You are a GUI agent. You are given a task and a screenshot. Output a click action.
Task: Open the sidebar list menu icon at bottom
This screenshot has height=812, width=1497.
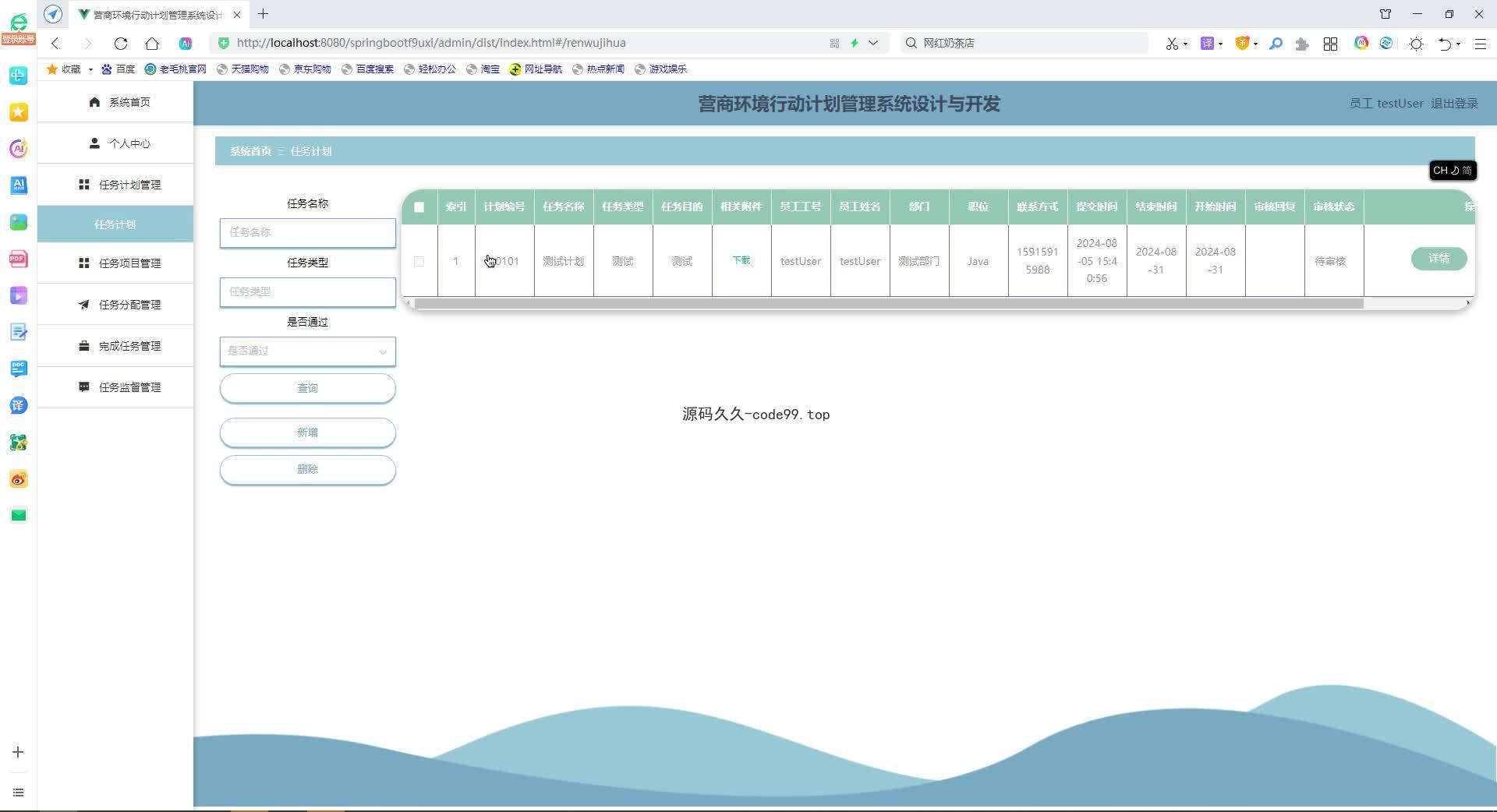[x=18, y=793]
